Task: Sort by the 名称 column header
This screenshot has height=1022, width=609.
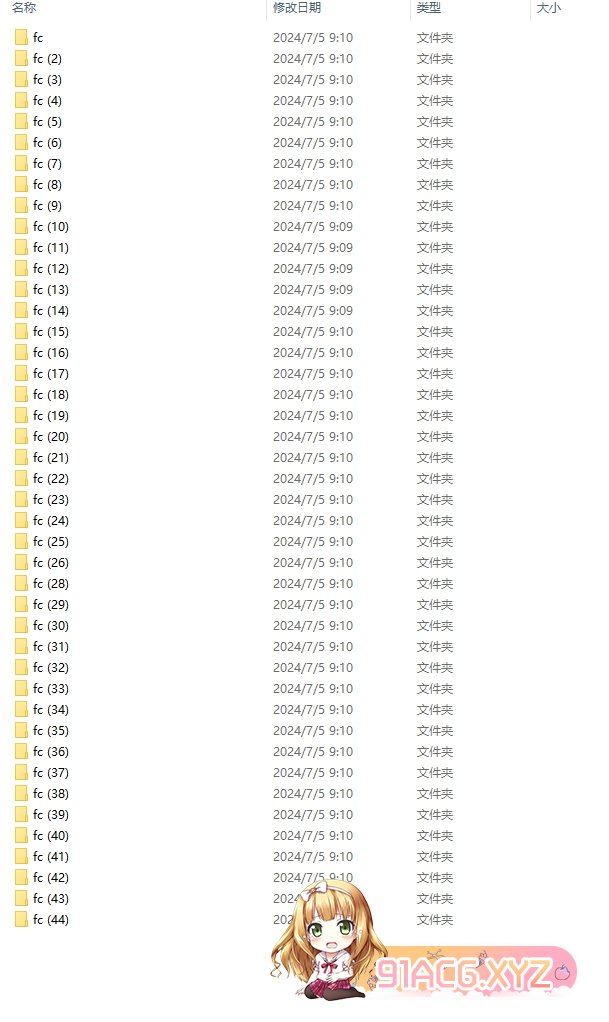Action: [24, 8]
